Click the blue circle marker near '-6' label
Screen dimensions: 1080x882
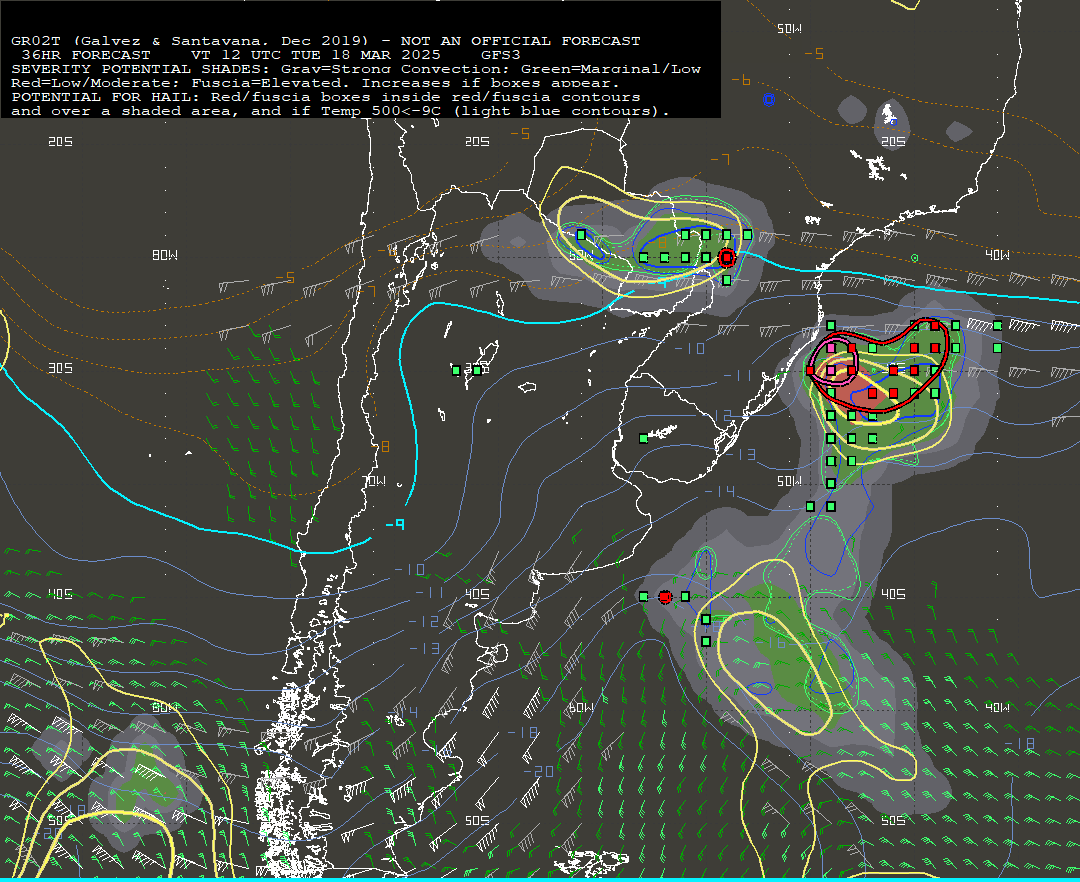769,100
